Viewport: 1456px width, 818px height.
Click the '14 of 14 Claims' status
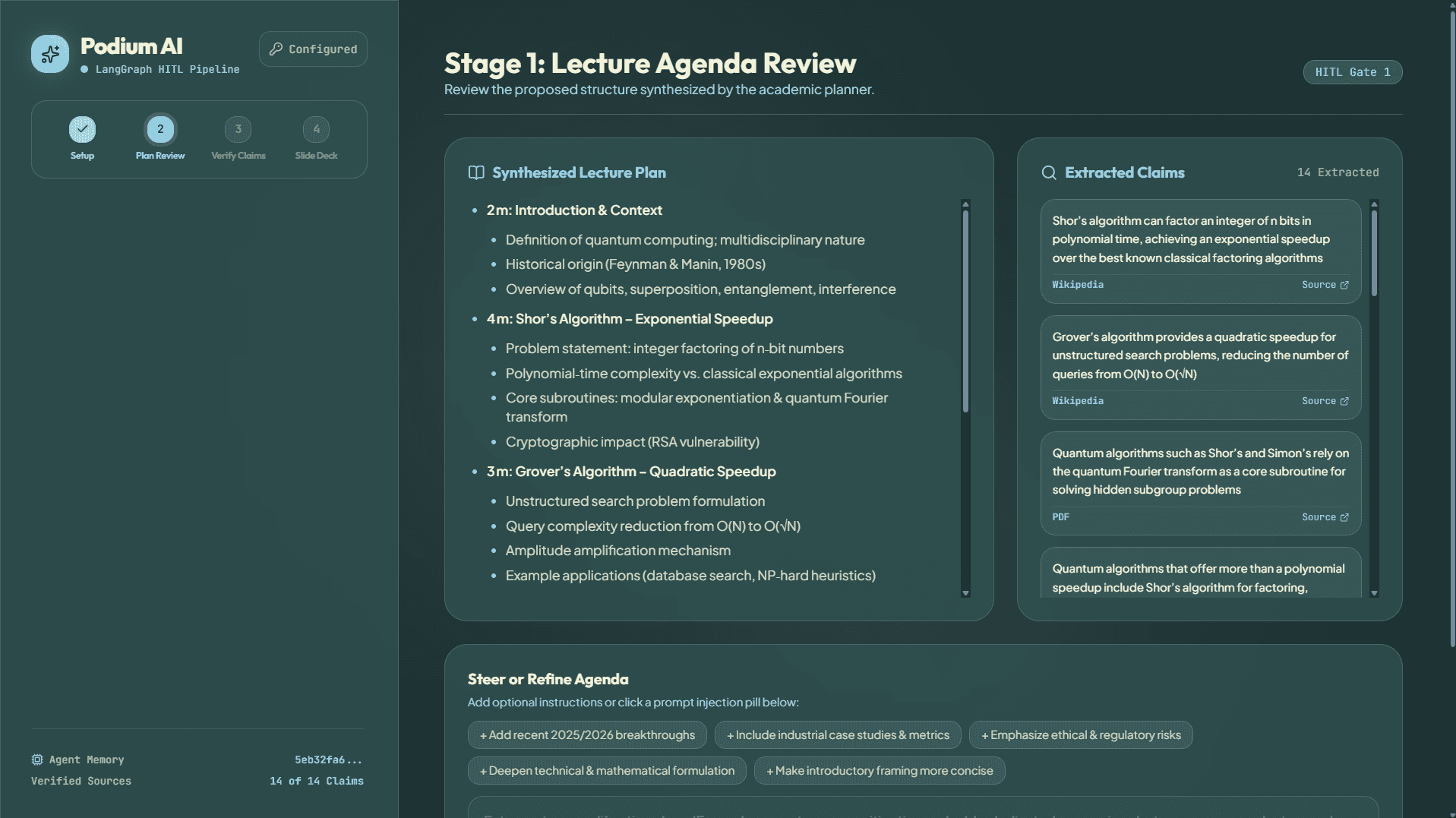click(317, 781)
